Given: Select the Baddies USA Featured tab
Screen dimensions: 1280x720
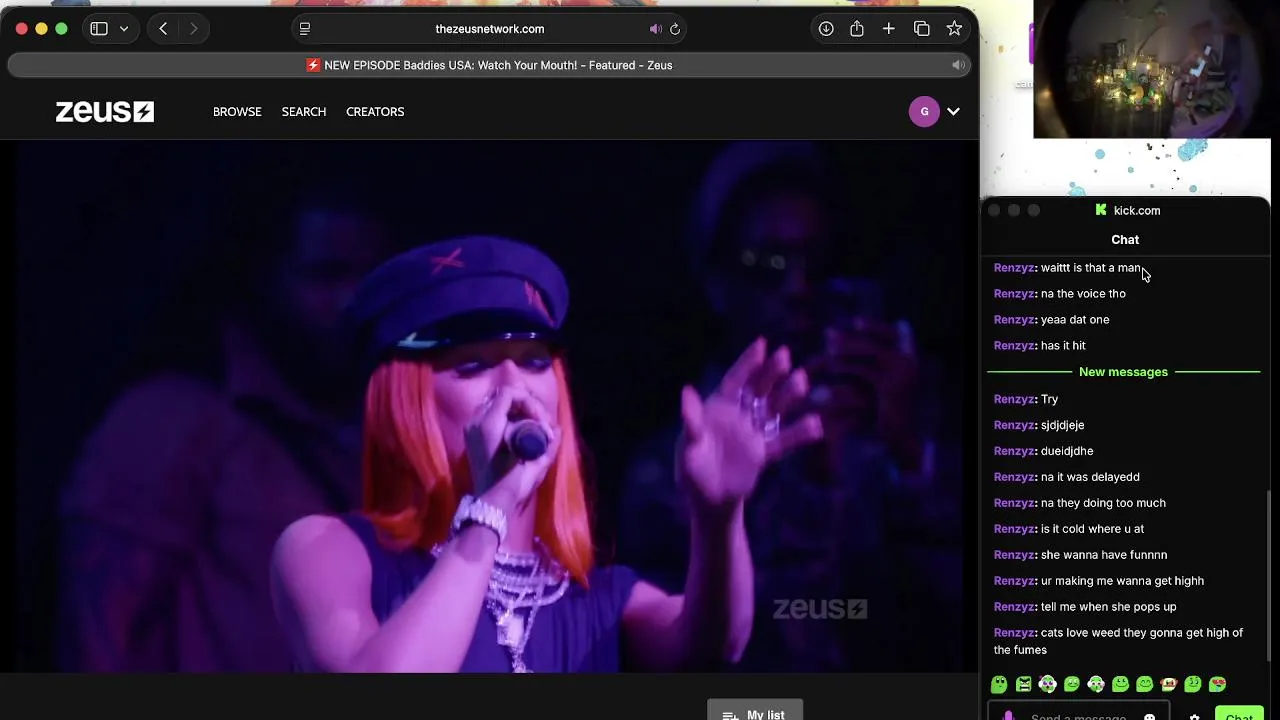Looking at the screenshot, I should [489, 65].
